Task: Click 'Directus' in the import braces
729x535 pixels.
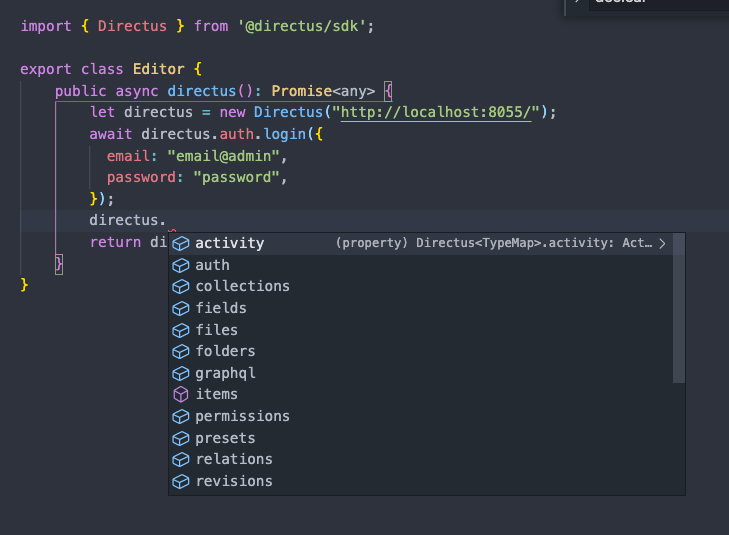Action: pyautogui.click(x=132, y=26)
